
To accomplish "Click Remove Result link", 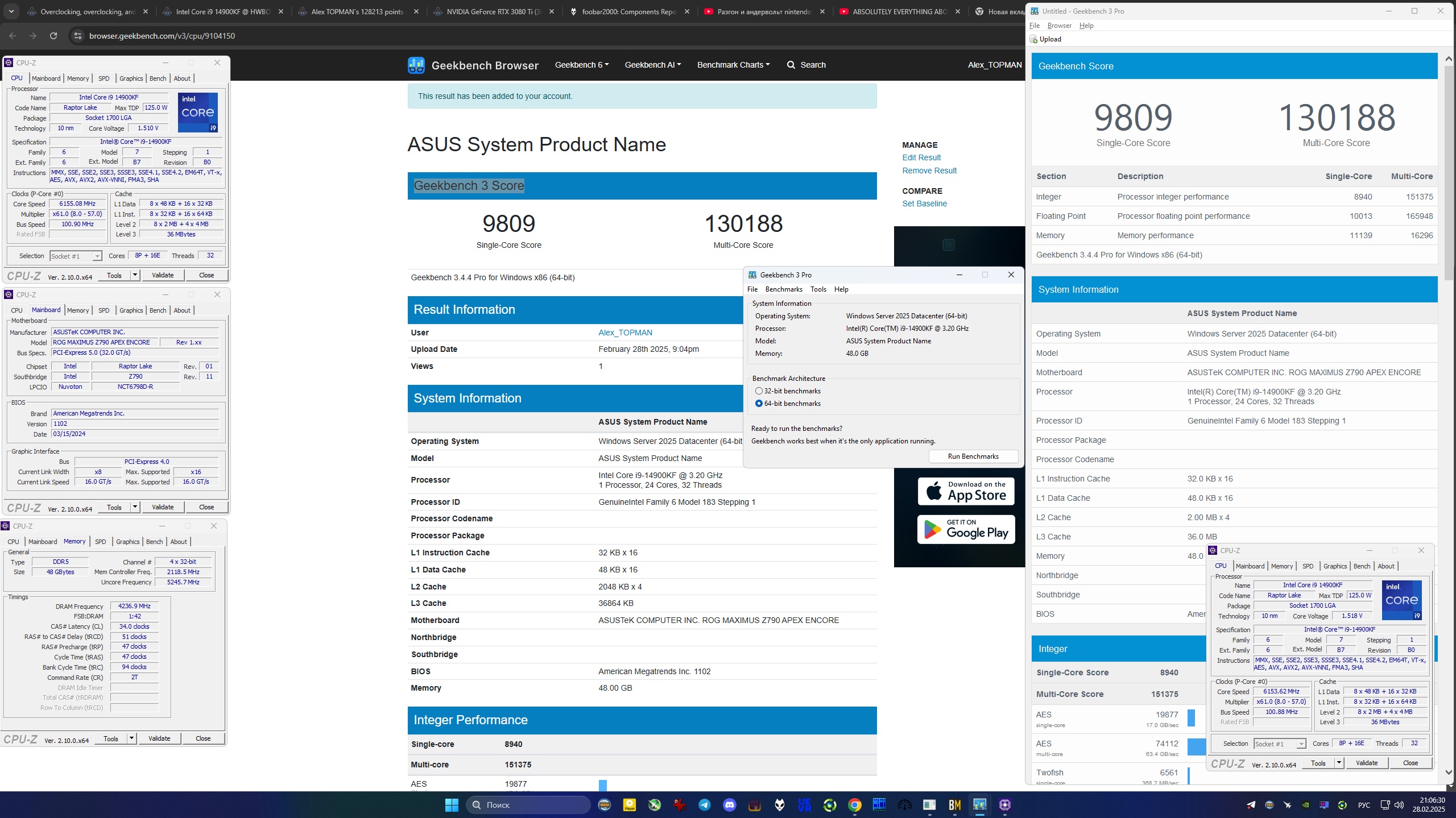I will click(x=929, y=171).
